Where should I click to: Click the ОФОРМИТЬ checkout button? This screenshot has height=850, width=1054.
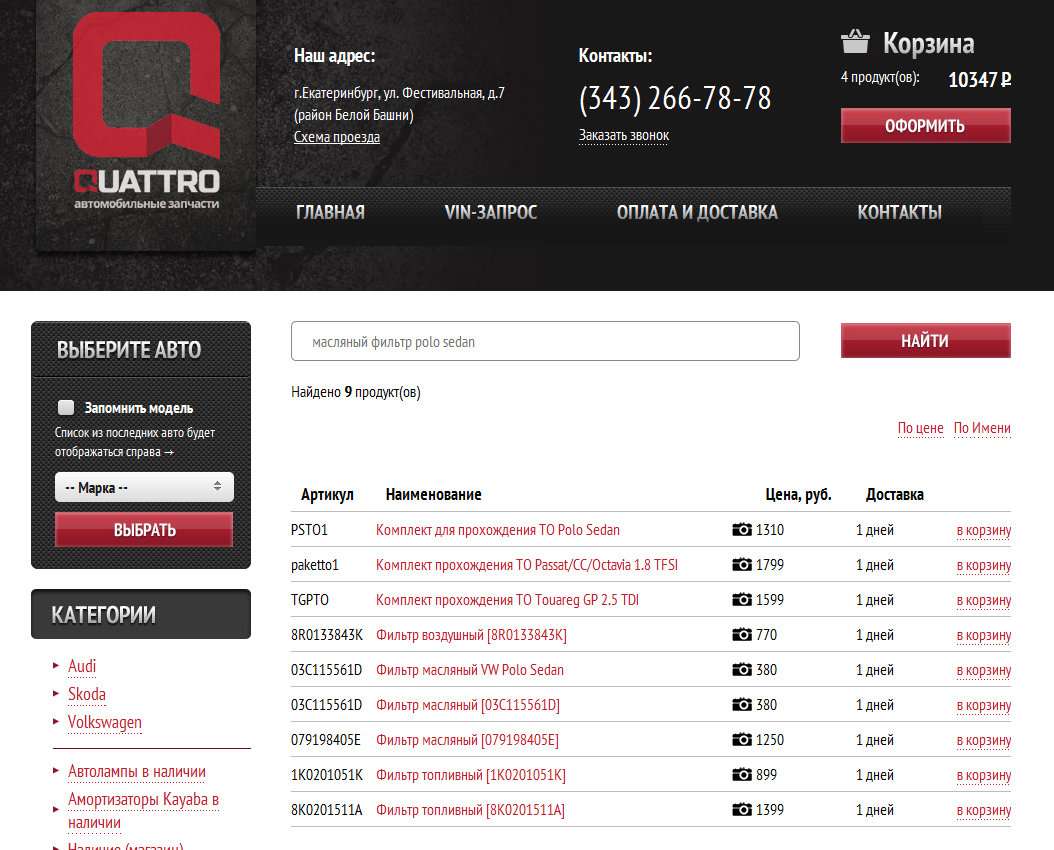pyautogui.click(x=926, y=126)
